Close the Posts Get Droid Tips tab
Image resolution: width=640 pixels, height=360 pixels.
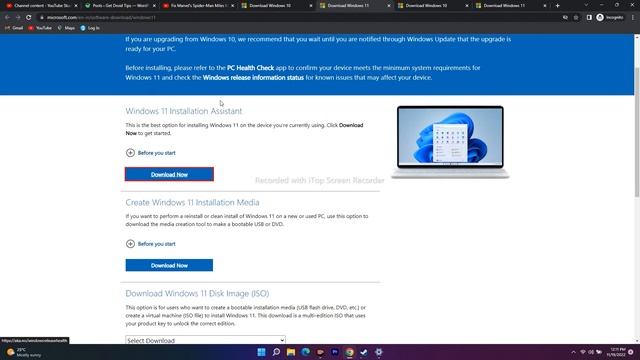154,6
